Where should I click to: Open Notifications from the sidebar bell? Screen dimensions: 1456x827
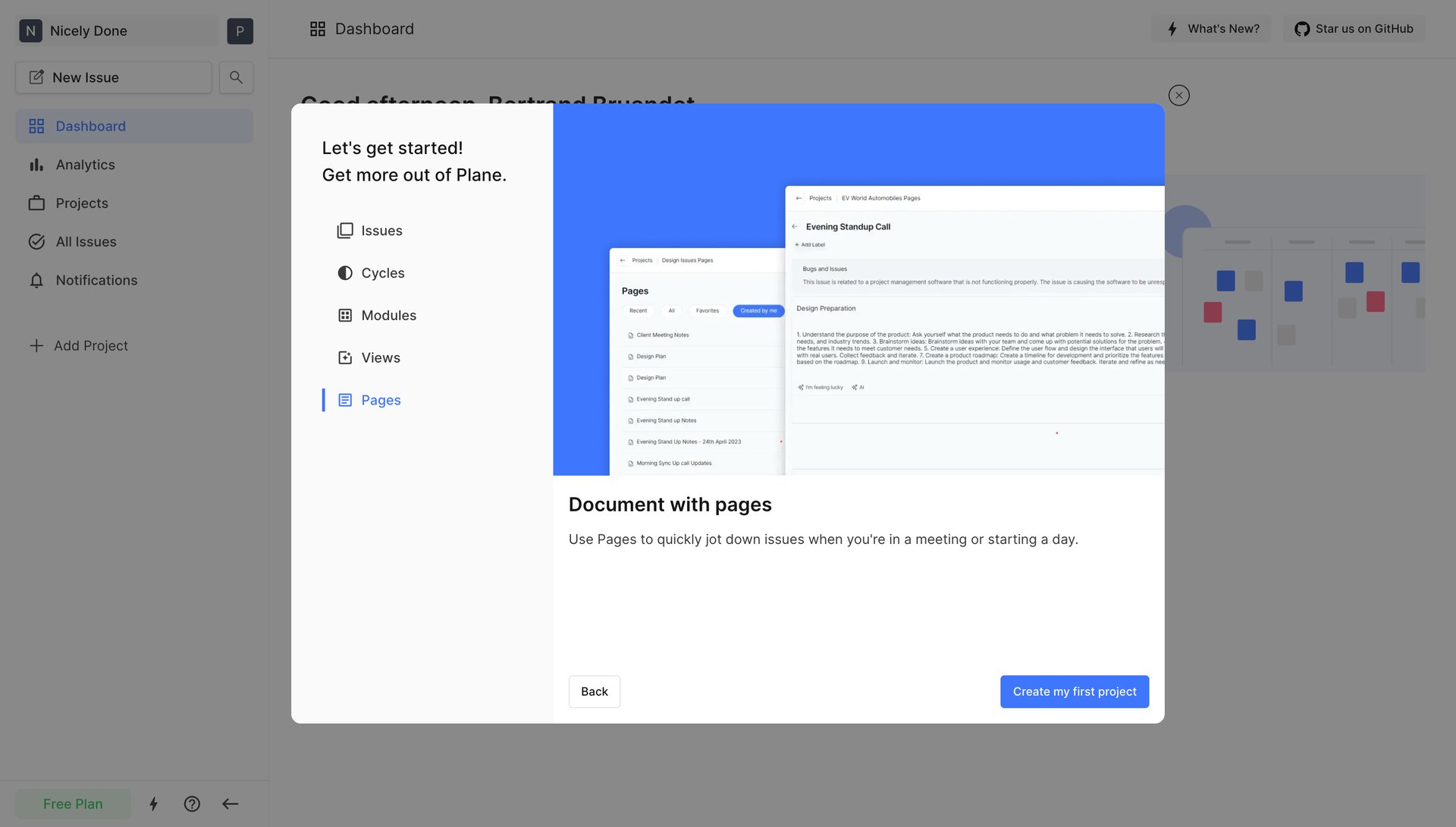pos(36,280)
